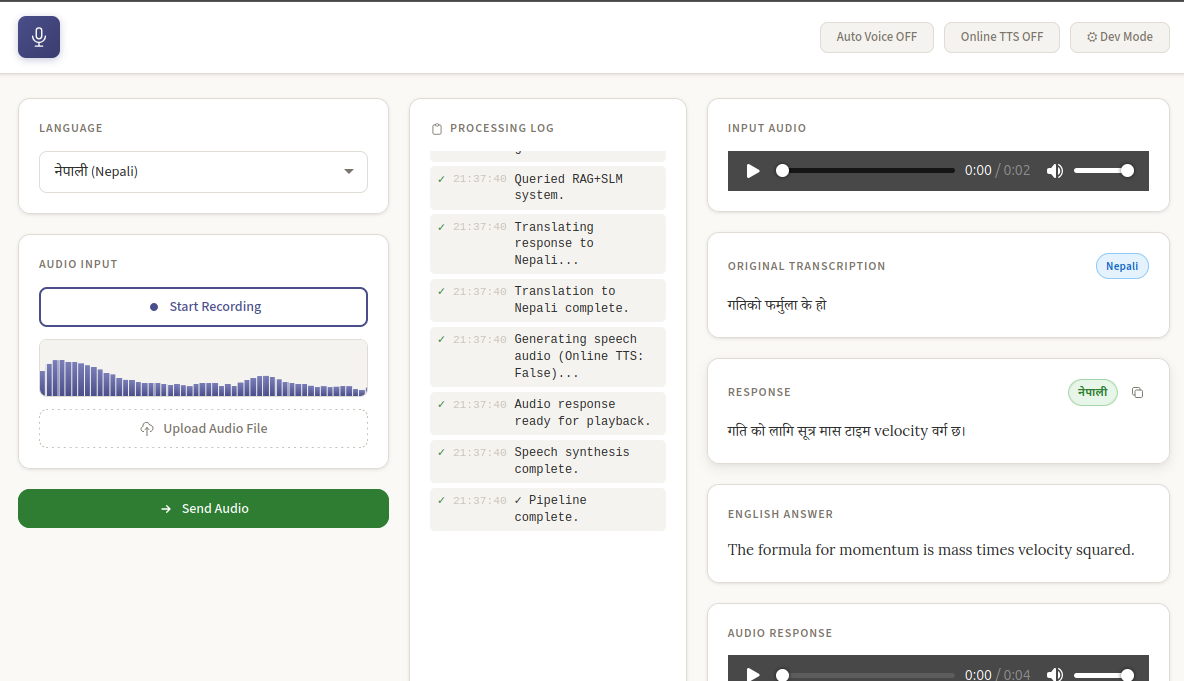The height and width of the screenshot is (681, 1184).
Task: Open Dev Mode via the gear icon
Action: coord(1092,37)
